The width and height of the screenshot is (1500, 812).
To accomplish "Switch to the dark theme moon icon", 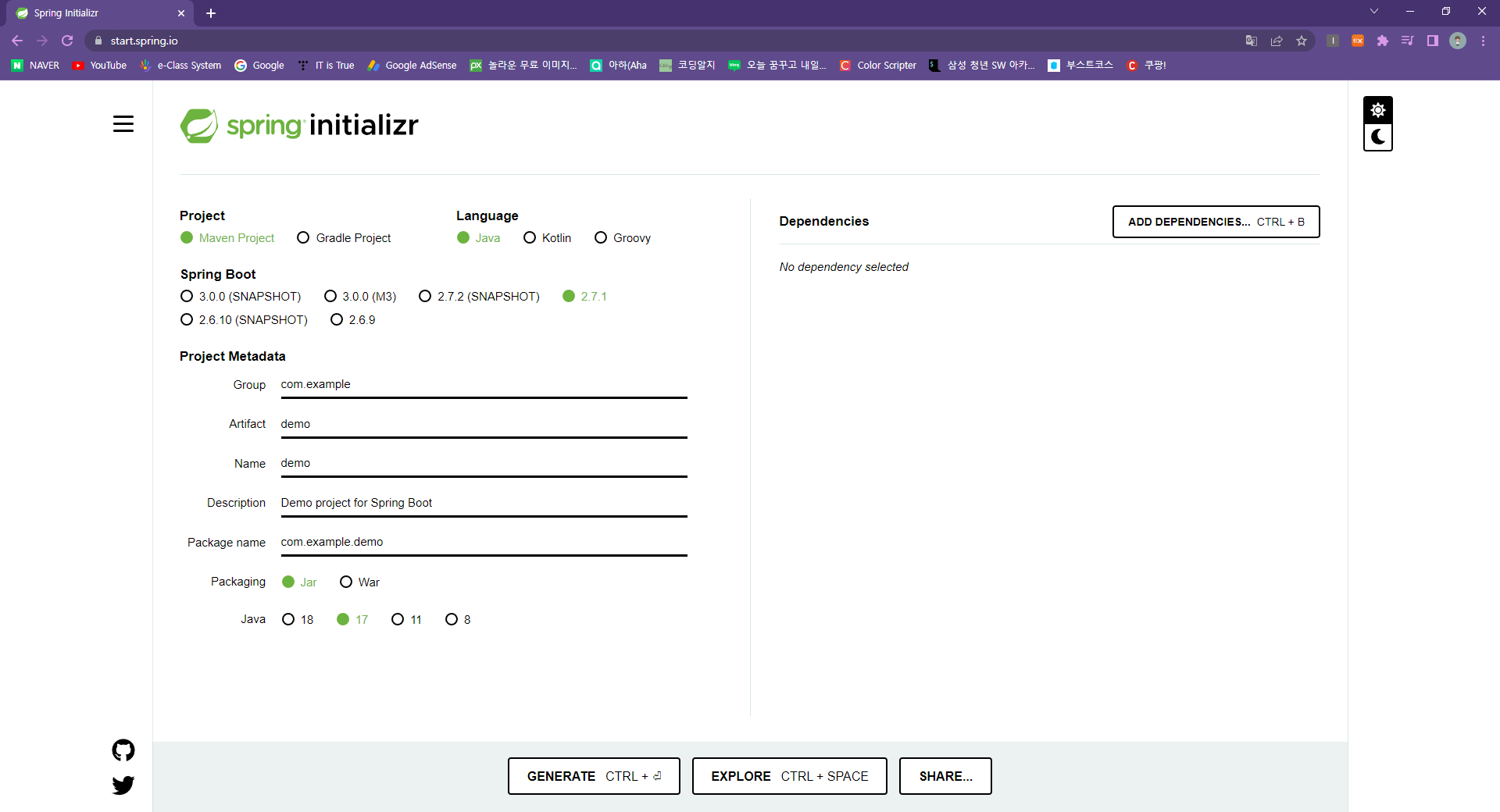I will coord(1378,137).
